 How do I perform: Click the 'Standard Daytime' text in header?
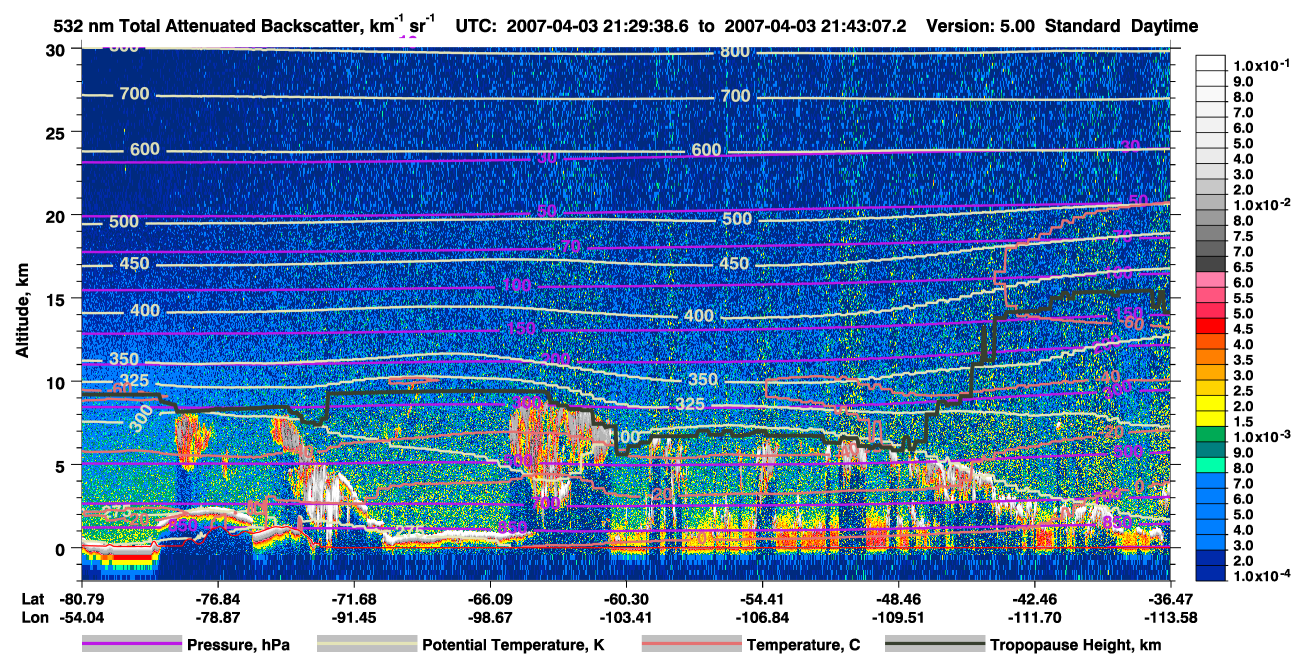point(1122,25)
